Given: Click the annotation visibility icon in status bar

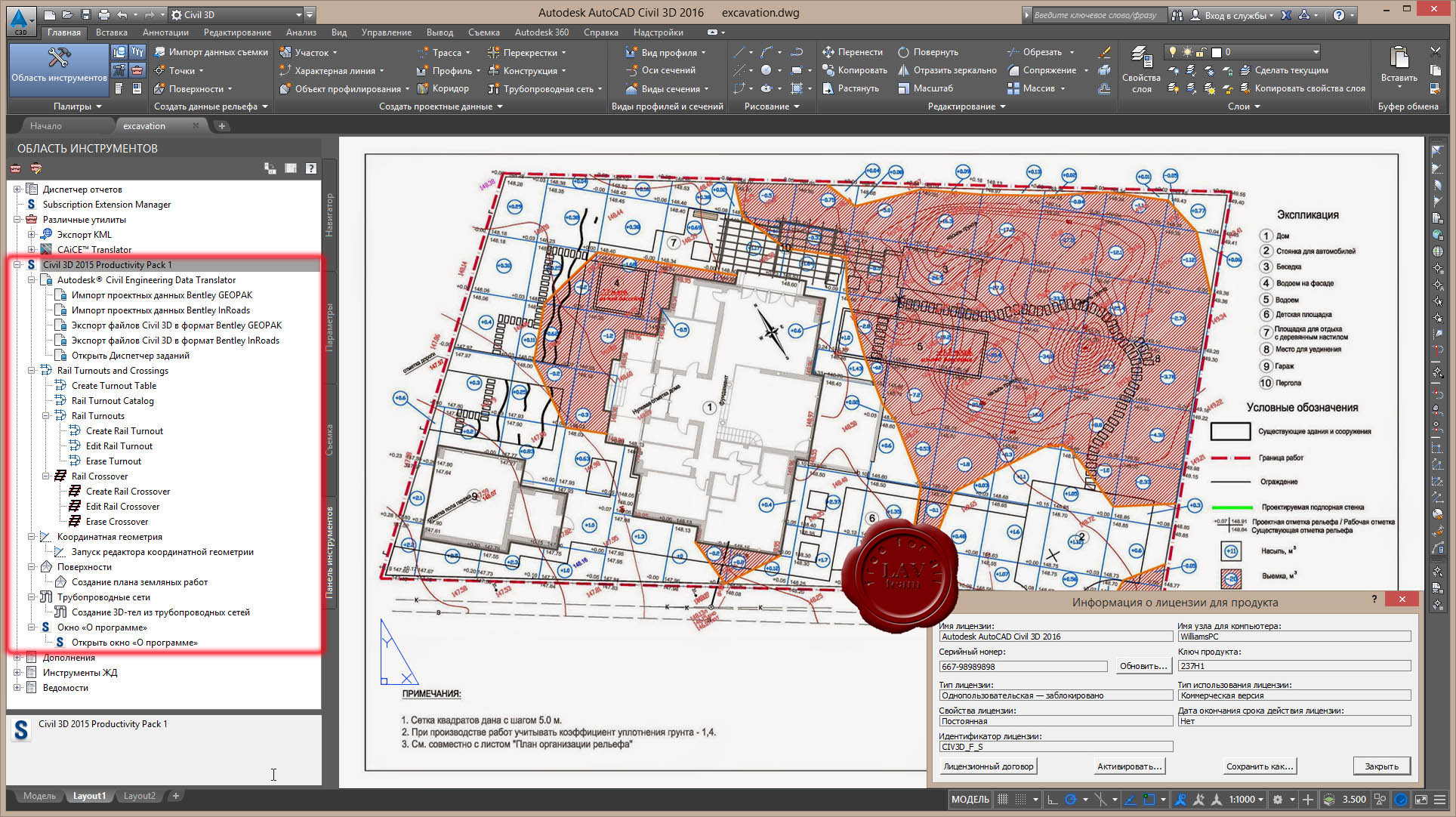Looking at the screenshot, I should [1180, 799].
